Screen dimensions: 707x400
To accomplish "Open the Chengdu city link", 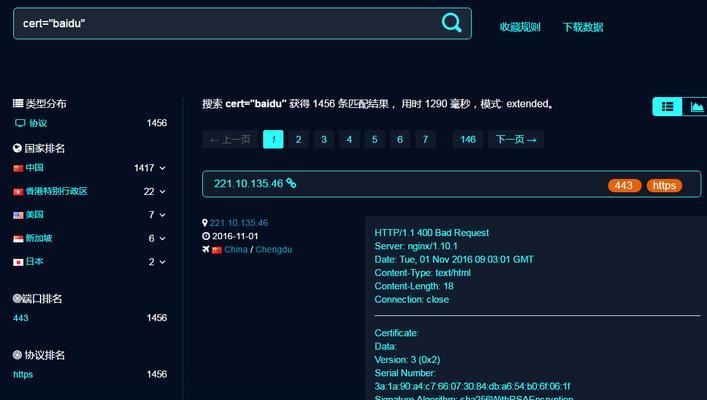I will (274, 249).
